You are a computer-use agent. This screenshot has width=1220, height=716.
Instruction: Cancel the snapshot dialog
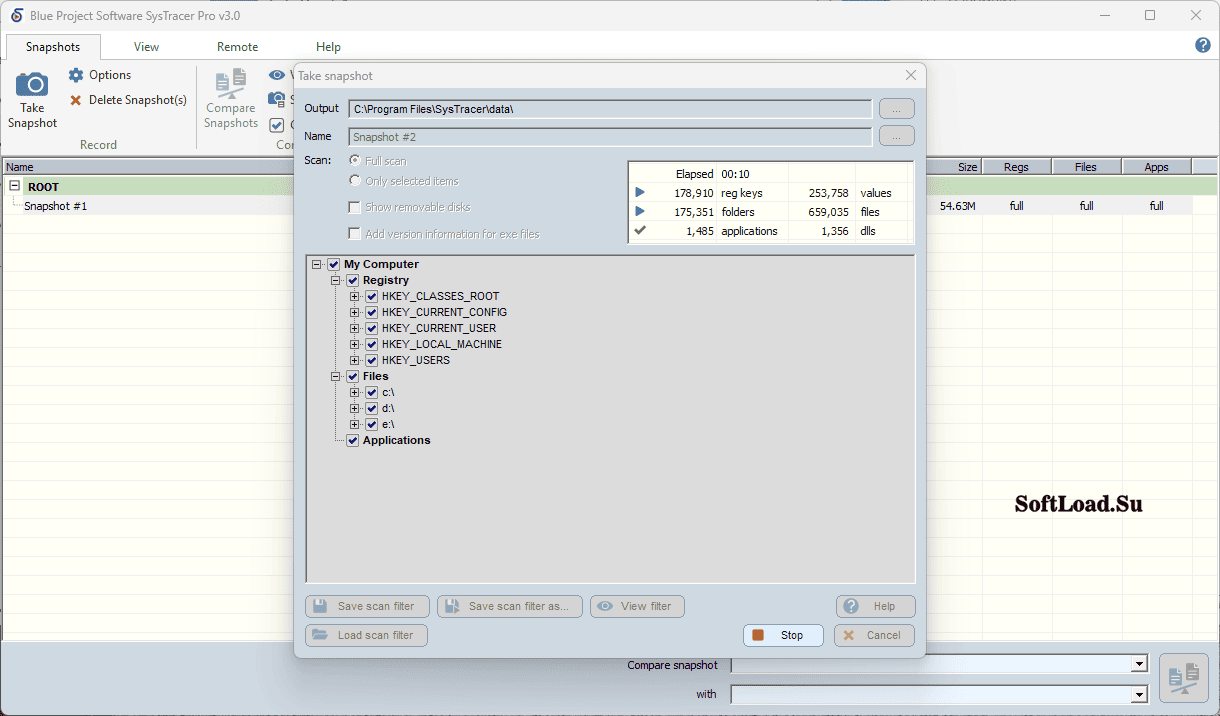(874, 635)
